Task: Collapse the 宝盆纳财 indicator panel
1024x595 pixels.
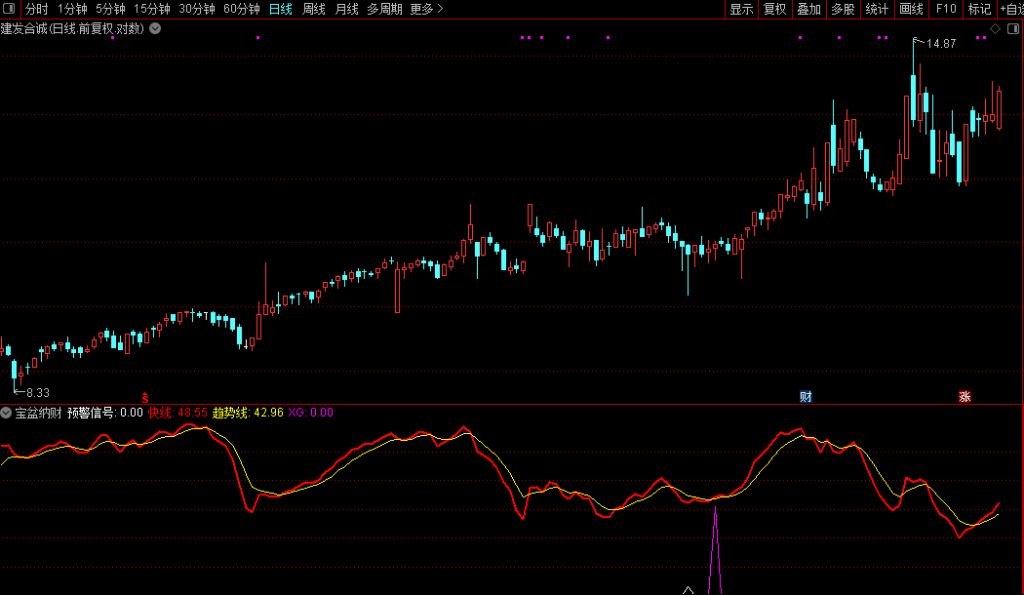Action: click(x=8, y=410)
